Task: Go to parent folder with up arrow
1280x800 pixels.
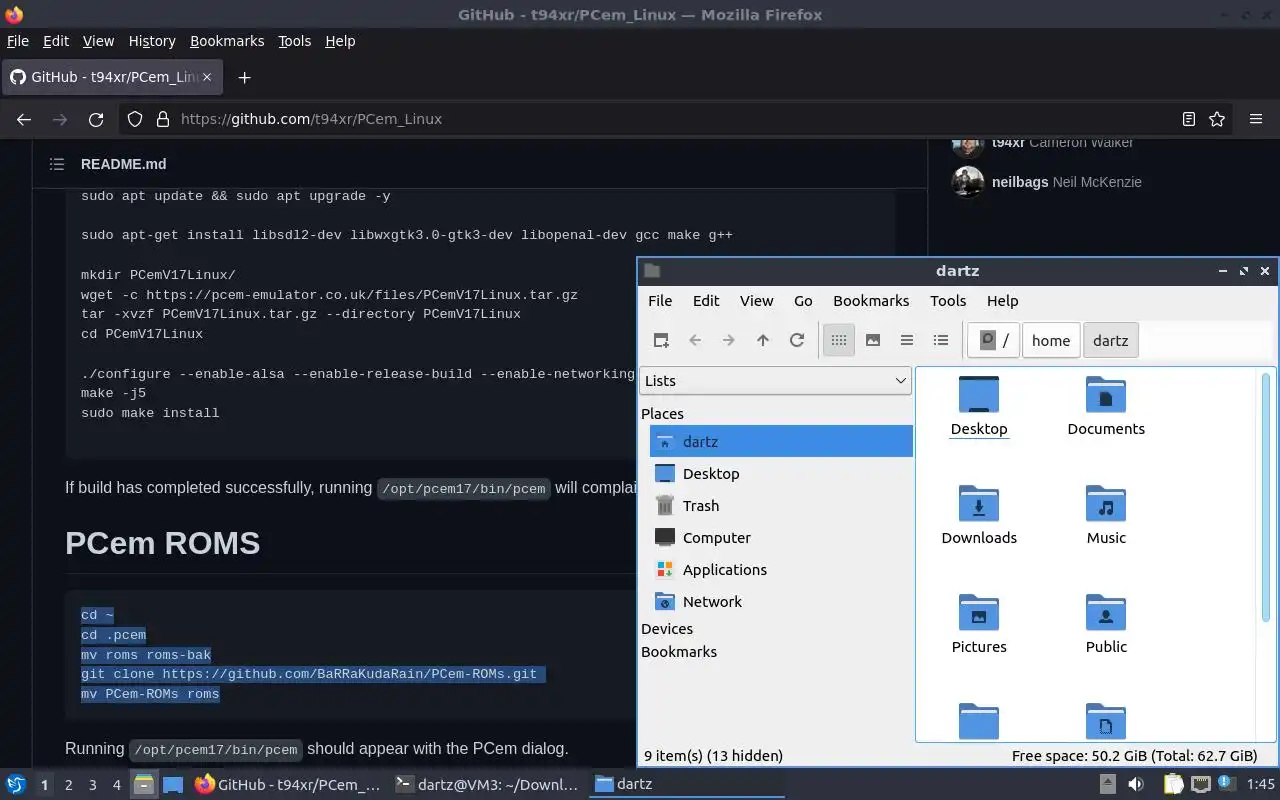Action: 763,340
